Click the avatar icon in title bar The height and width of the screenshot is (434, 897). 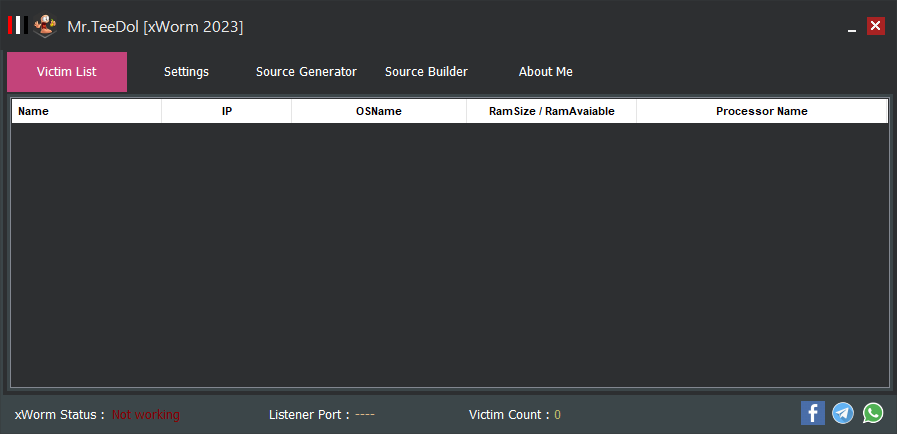tap(45, 26)
